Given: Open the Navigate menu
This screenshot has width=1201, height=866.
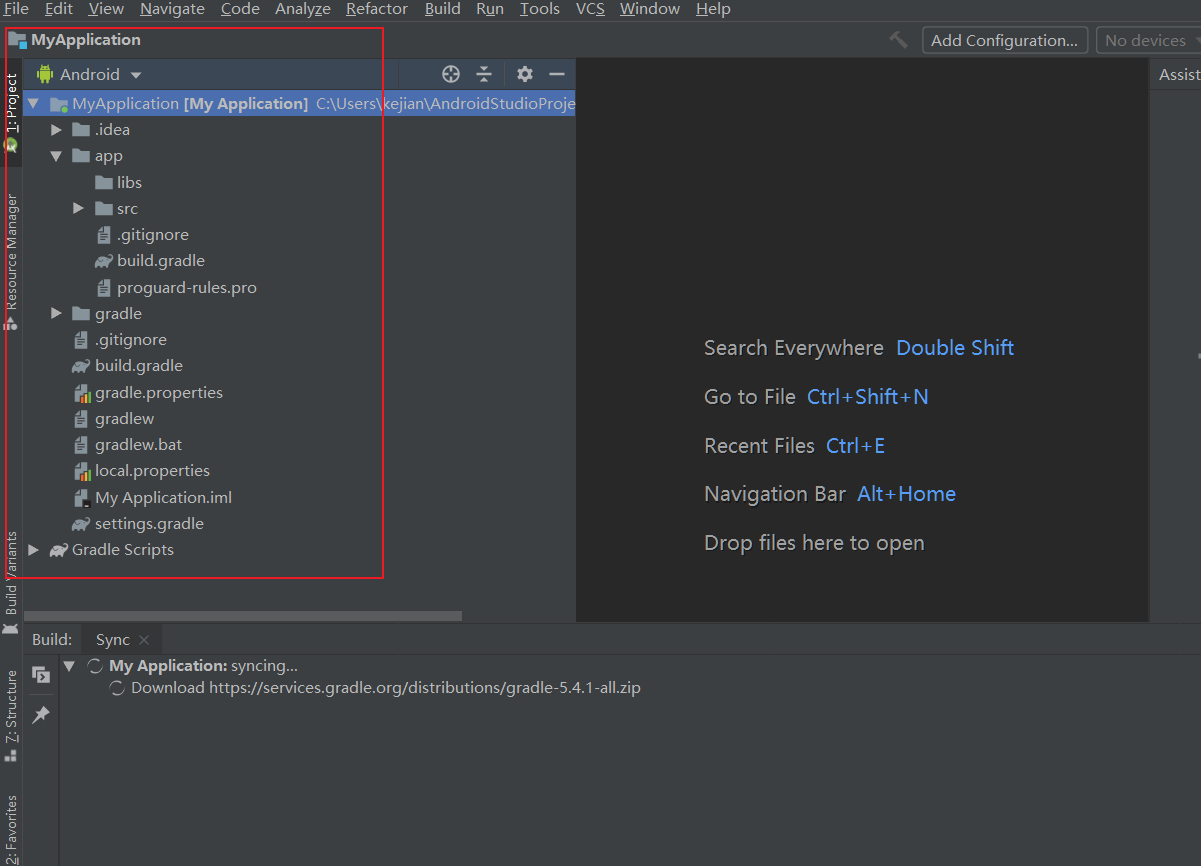Looking at the screenshot, I should coord(172,9).
